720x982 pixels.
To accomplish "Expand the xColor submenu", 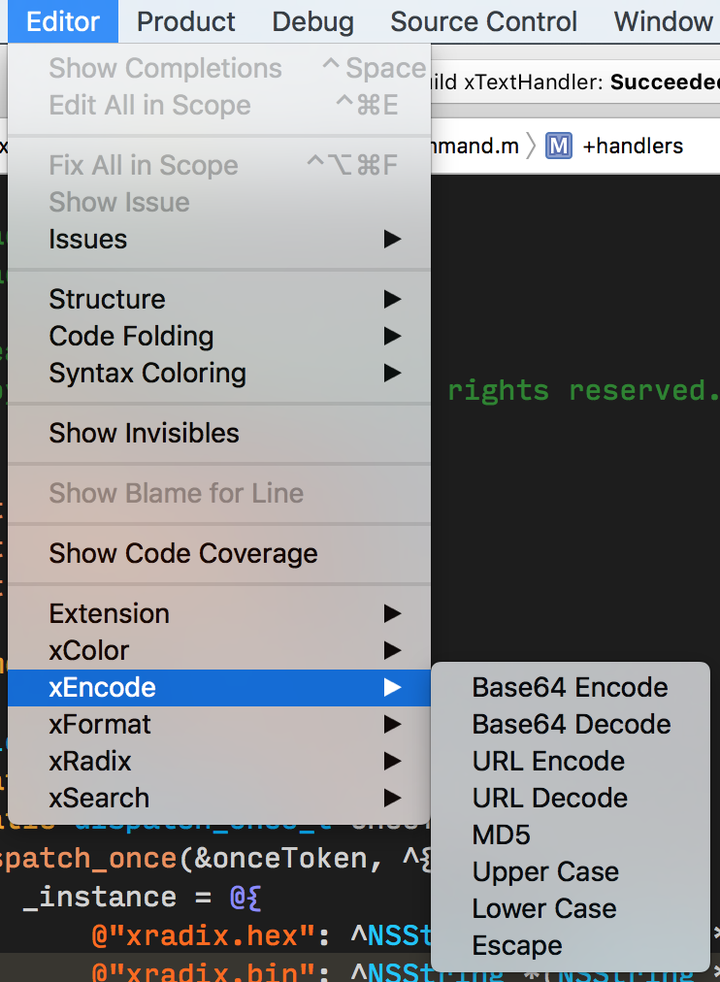I will pos(219,651).
